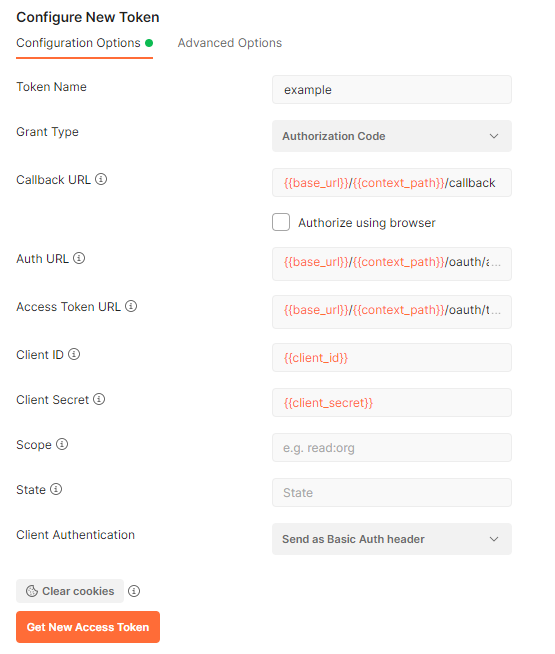Viewport: 555px width, 654px height.
Task: Click into the State input field
Action: [x=392, y=493]
